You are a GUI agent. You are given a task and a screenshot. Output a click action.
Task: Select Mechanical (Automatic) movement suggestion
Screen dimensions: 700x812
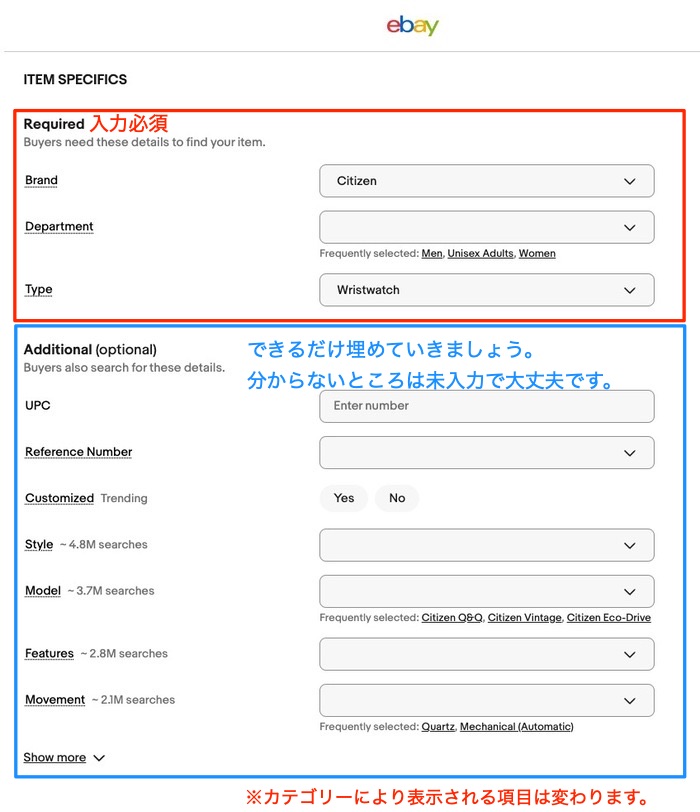[x=516, y=727]
